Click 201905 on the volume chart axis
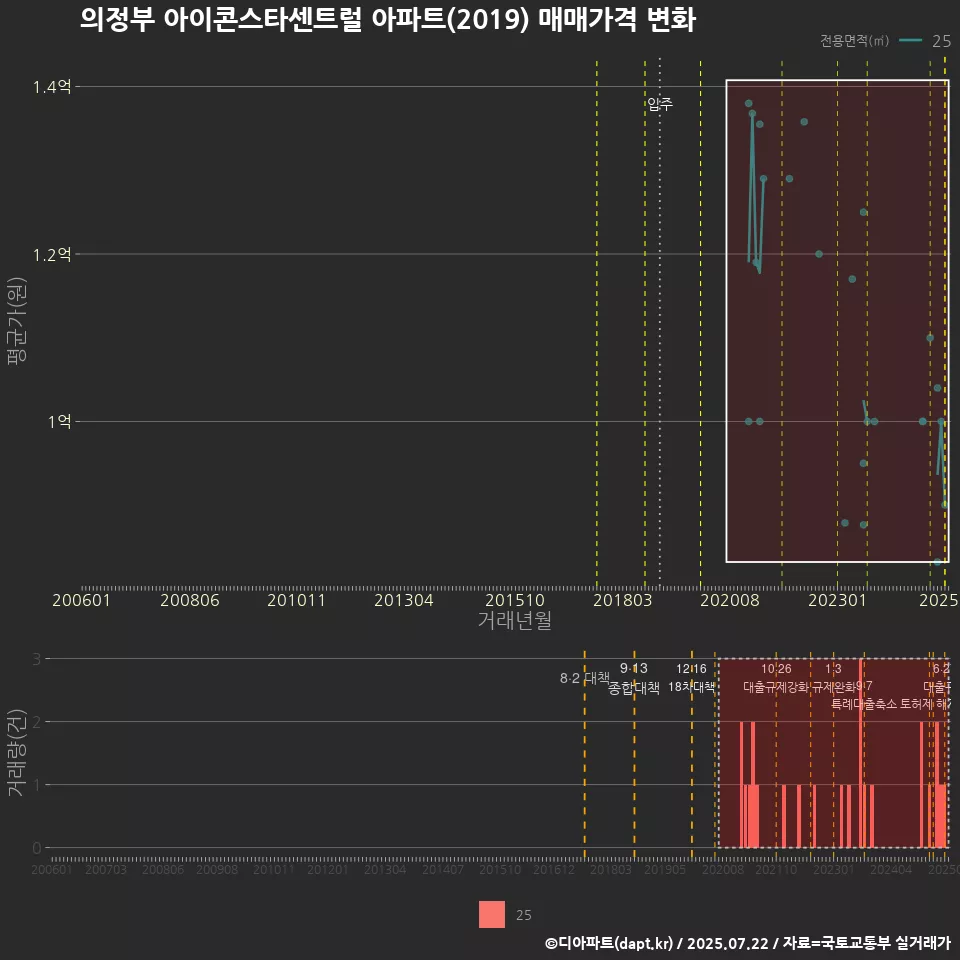Image resolution: width=960 pixels, height=960 pixels. [665, 869]
